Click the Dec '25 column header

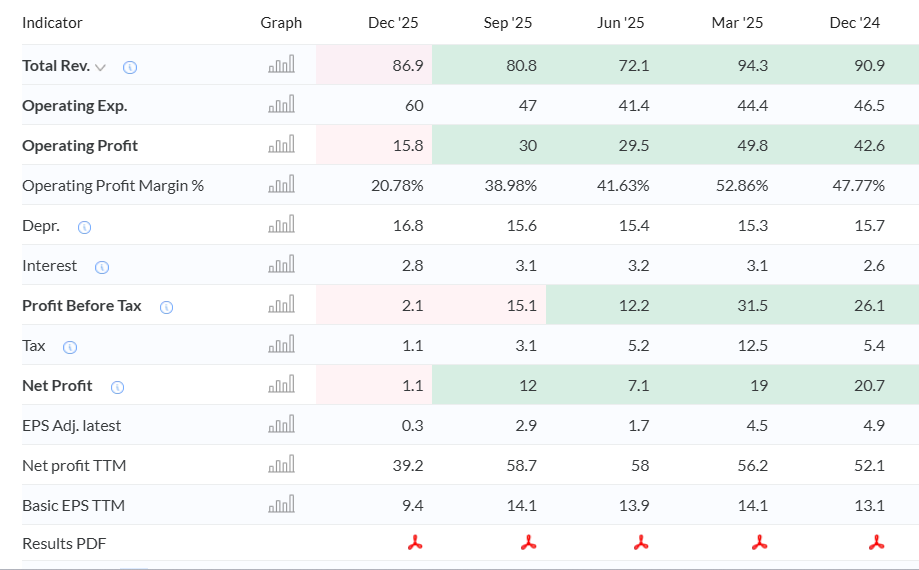(x=393, y=23)
